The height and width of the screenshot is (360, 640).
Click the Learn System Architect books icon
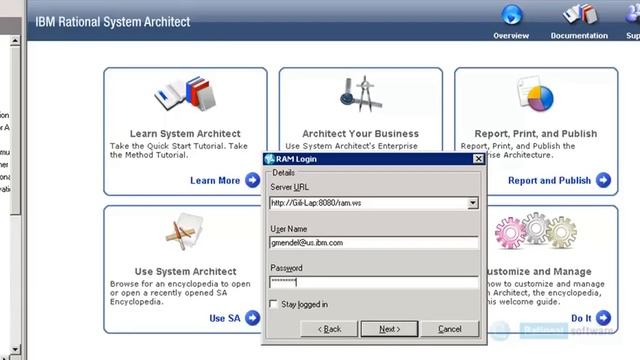tap(185, 94)
